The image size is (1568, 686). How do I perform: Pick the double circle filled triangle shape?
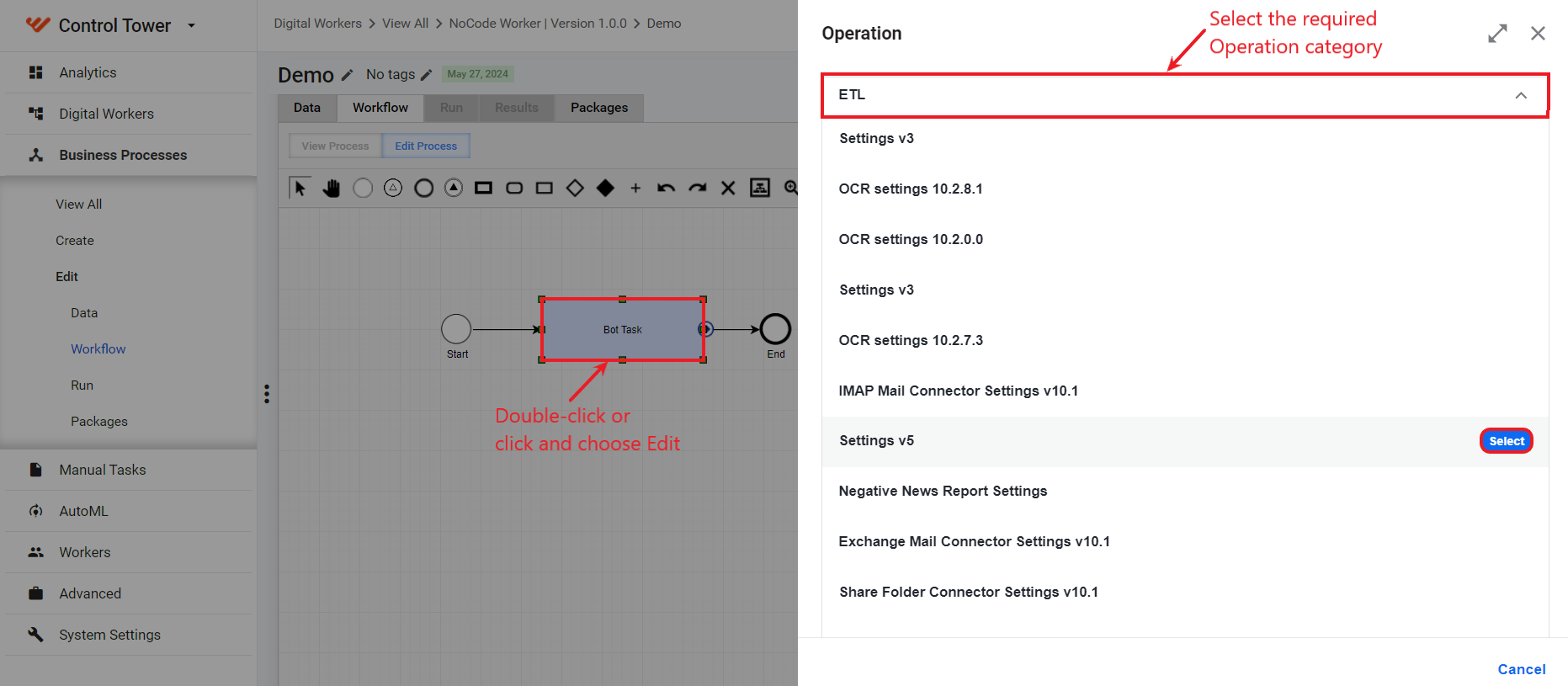454,188
